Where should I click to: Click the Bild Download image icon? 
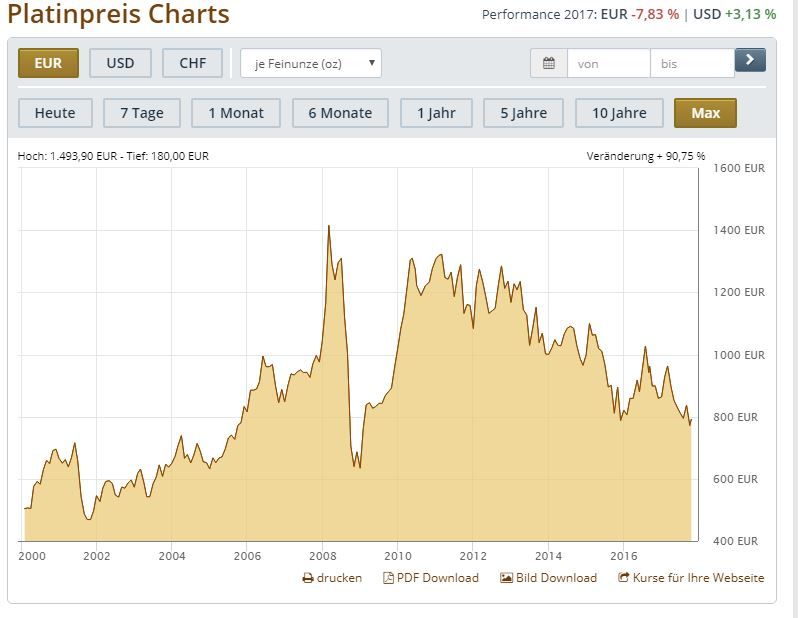tap(506, 578)
